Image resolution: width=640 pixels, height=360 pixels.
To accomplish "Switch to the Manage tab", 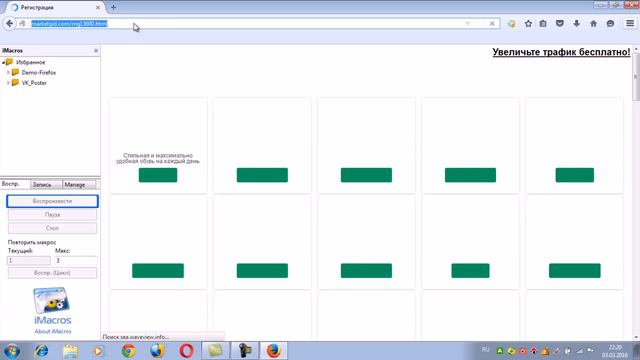I will [78, 184].
